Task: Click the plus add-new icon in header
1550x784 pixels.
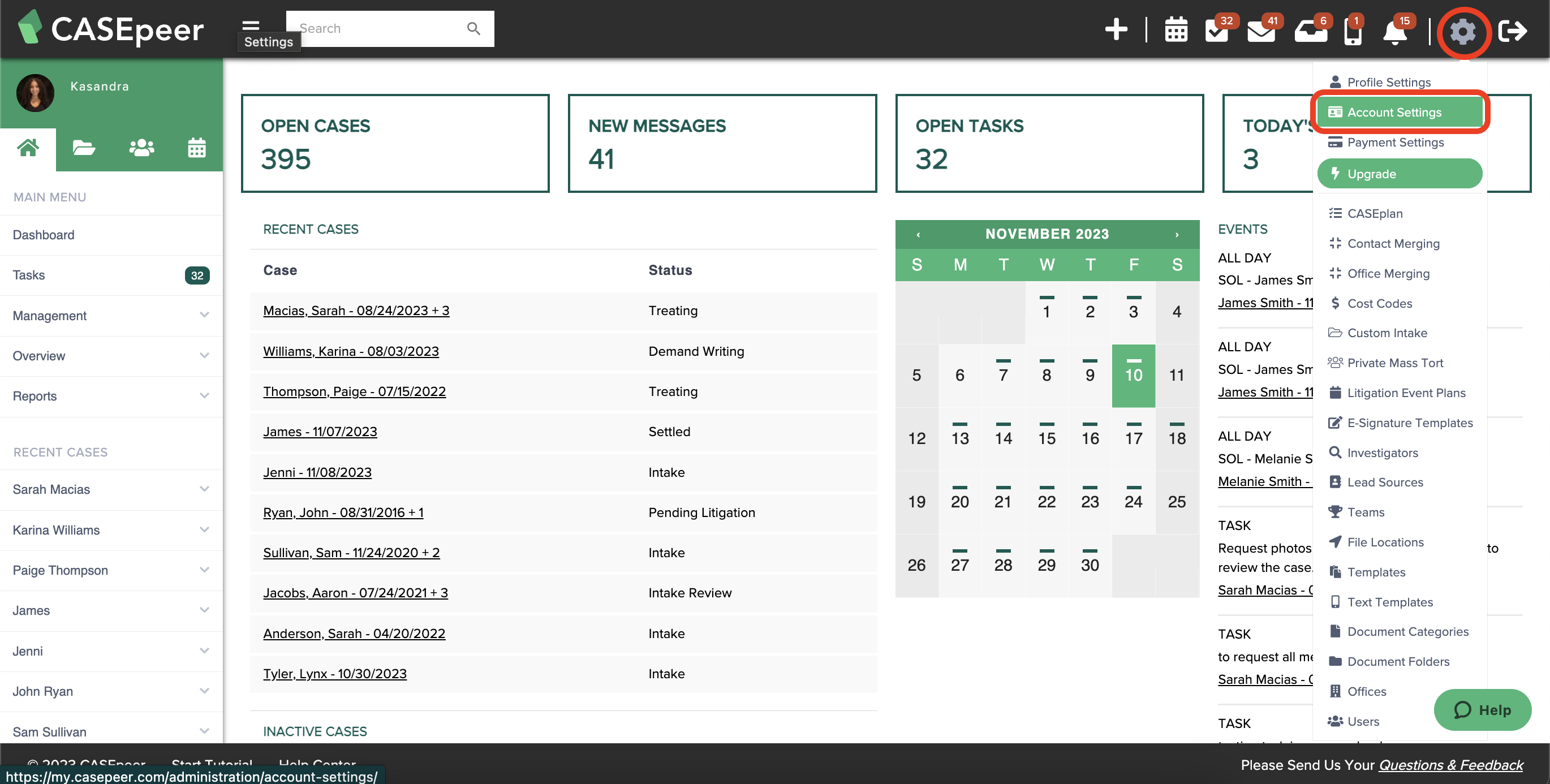Action: click(x=1116, y=29)
